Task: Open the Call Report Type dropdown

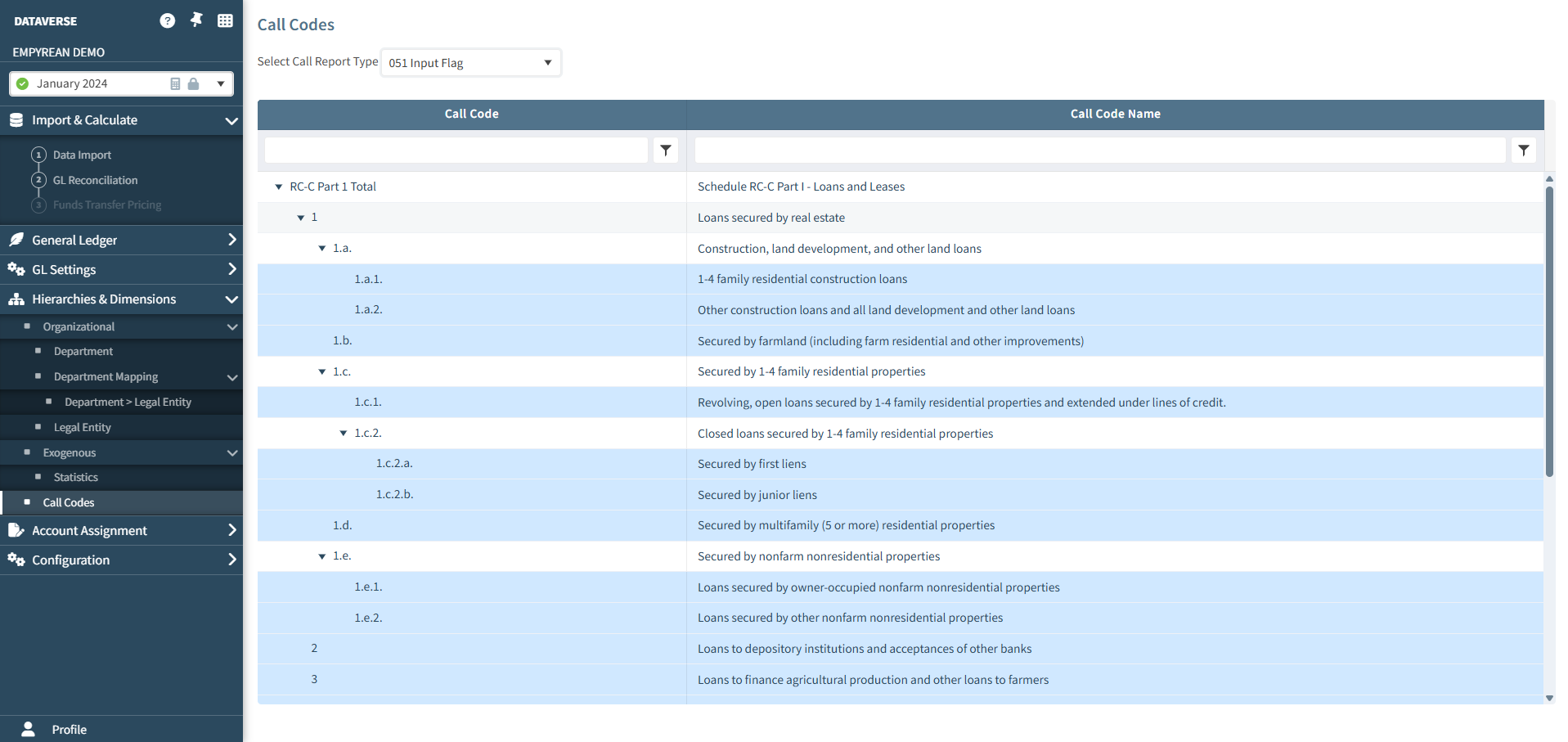Action: tap(471, 63)
